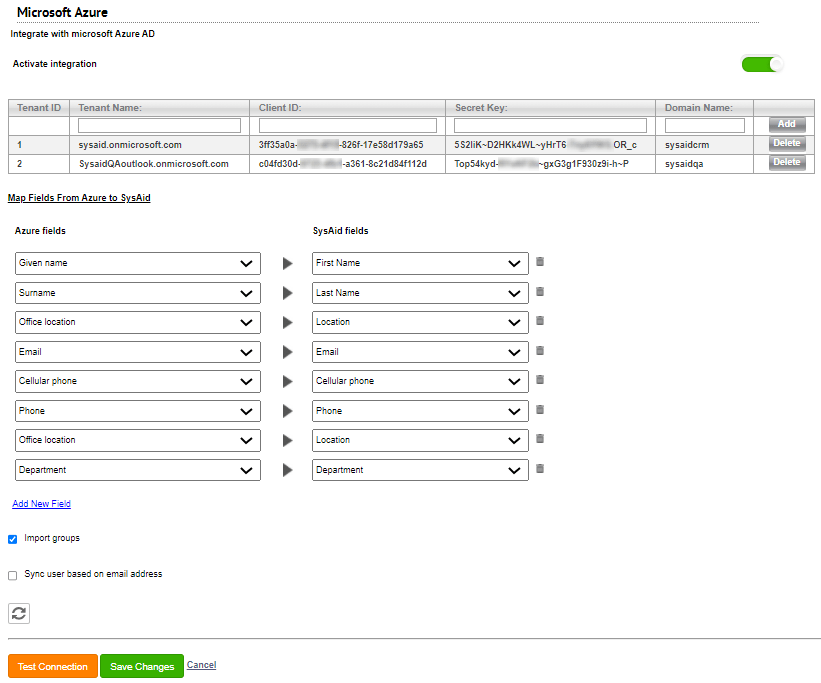This screenshot has height=683, width=821.
Task: Click the secret key starting with Top54kyd
Action: click(541, 164)
